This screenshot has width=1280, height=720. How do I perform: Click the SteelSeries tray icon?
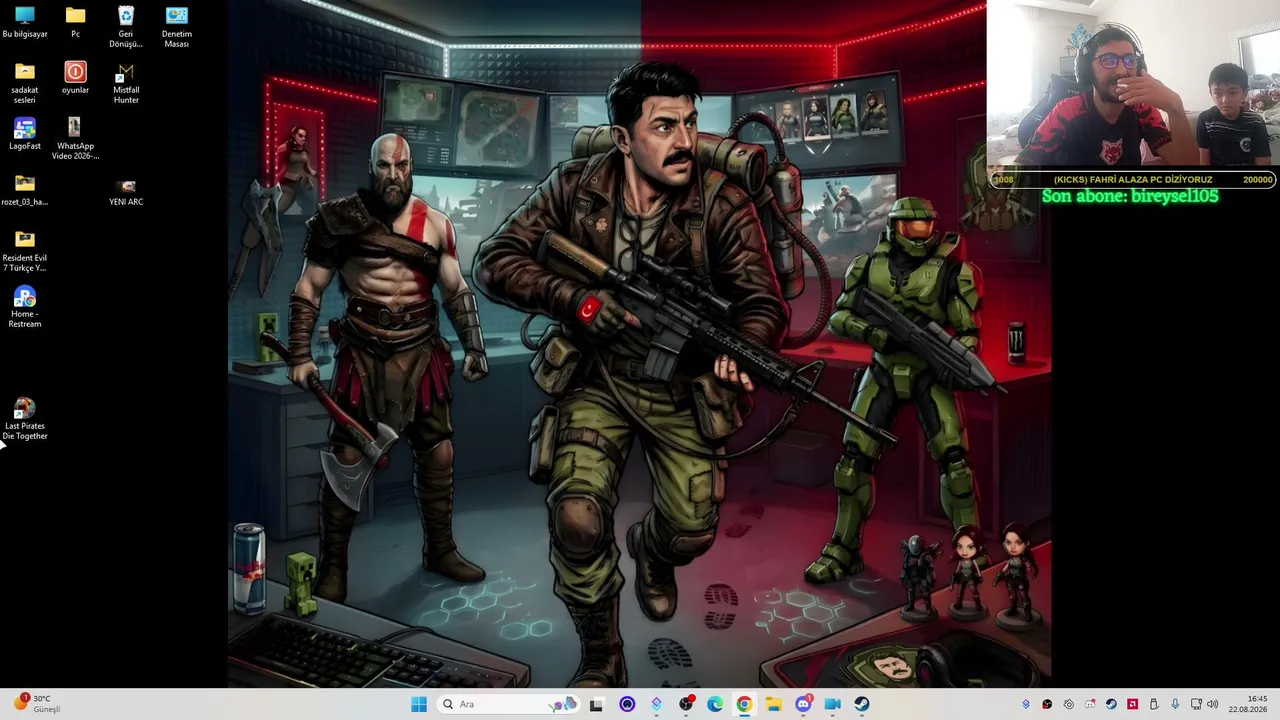pyautogui.click(x=1069, y=704)
